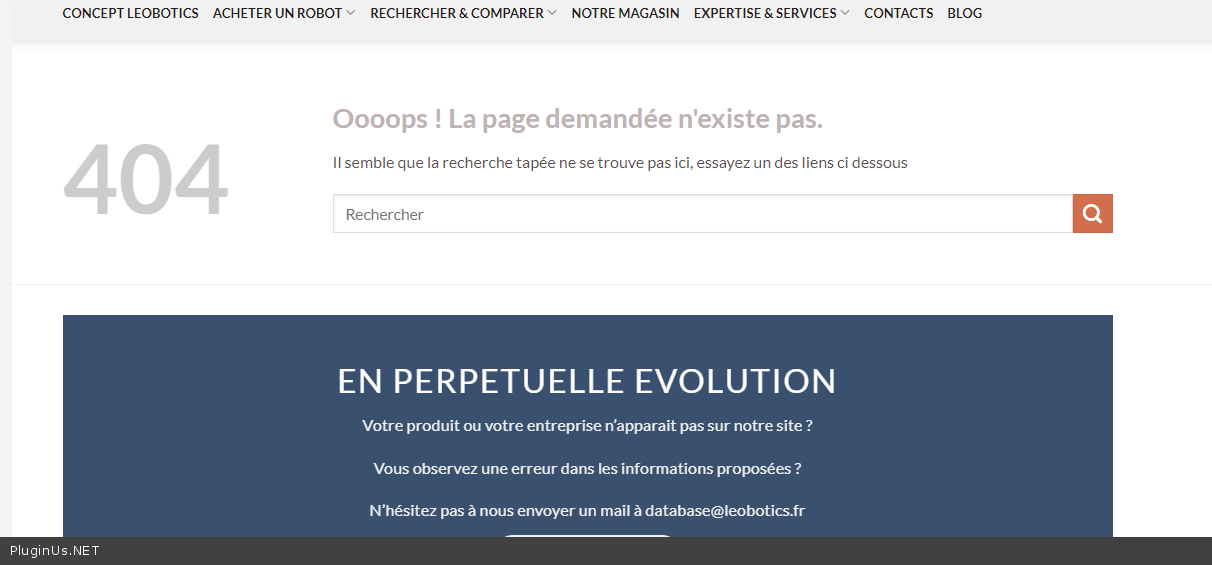Select the RECHERCHER & COMPARER menu label
The image size is (1212, 565).
pos(456,13)
